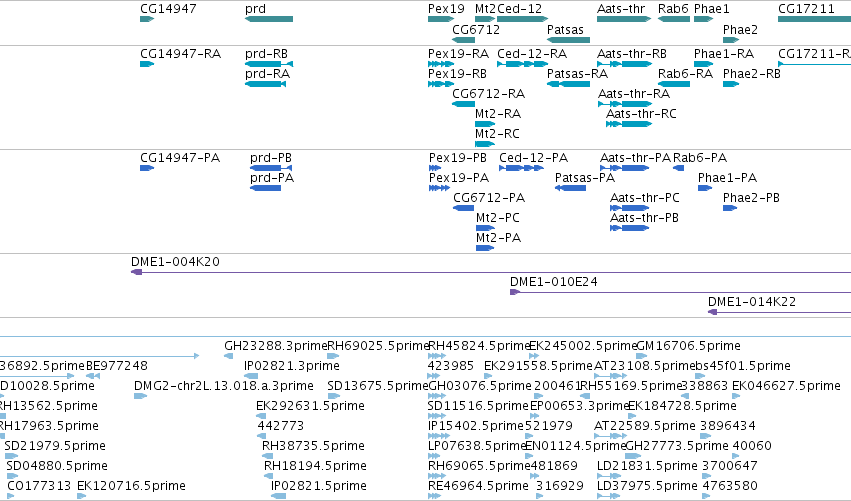The image size is (851, 501).
Task: Select transcript Aats-thr-RB
Action: tap(632, 54)
